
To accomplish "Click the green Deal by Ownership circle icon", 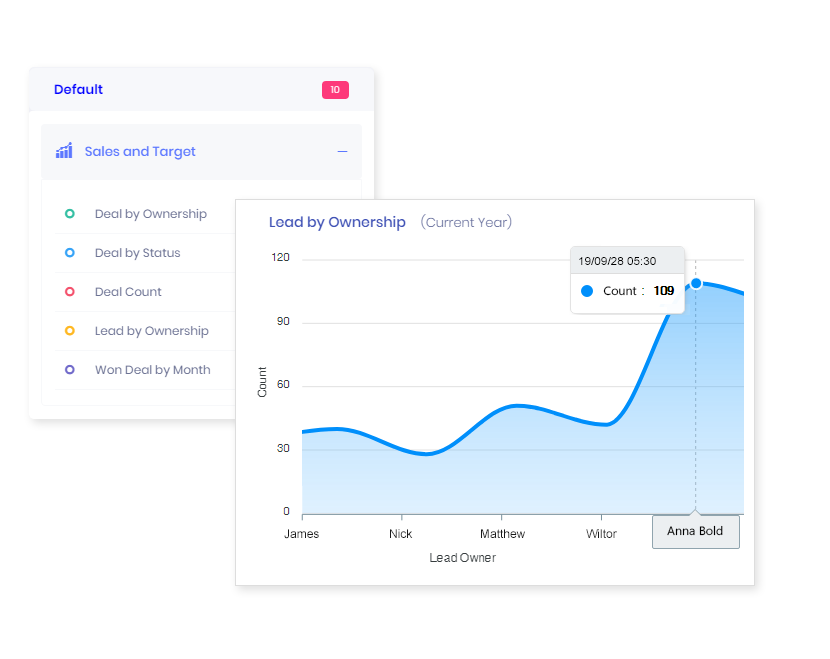I will [x=70, y=214].
